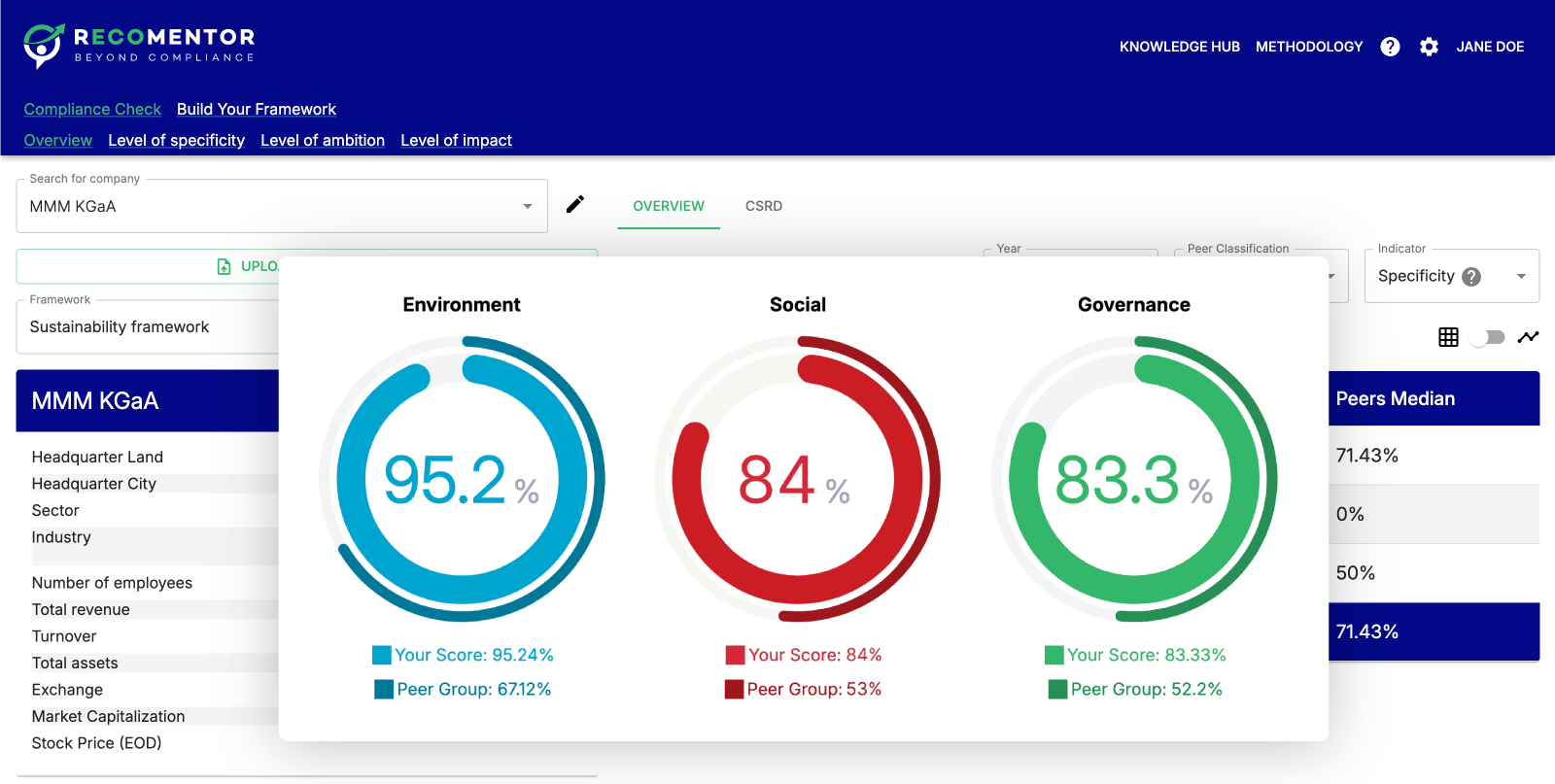Open settings gear icon
Screen dimensions: 1555x784
[1429, 47]
